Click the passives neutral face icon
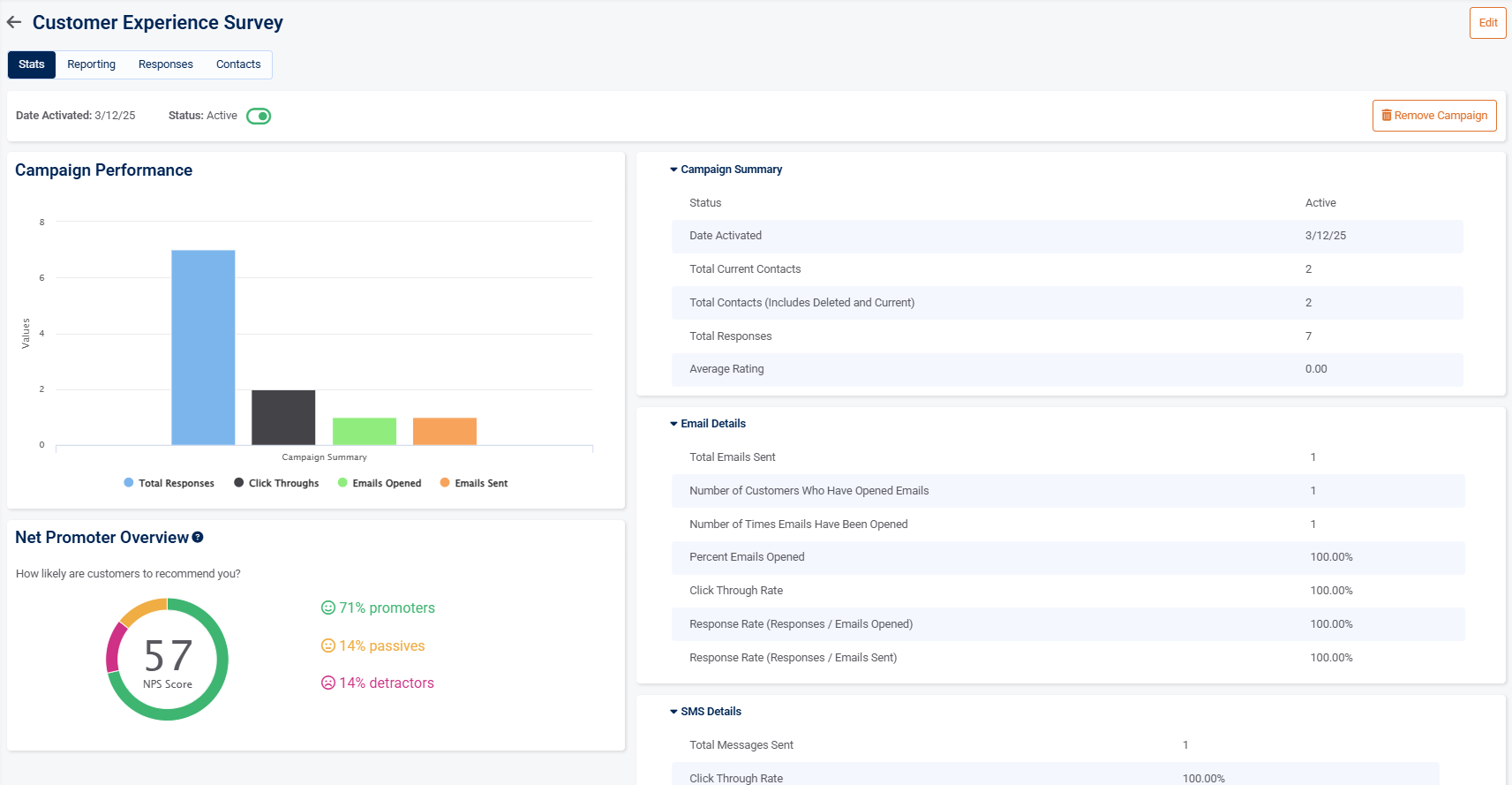 (327, 645)
